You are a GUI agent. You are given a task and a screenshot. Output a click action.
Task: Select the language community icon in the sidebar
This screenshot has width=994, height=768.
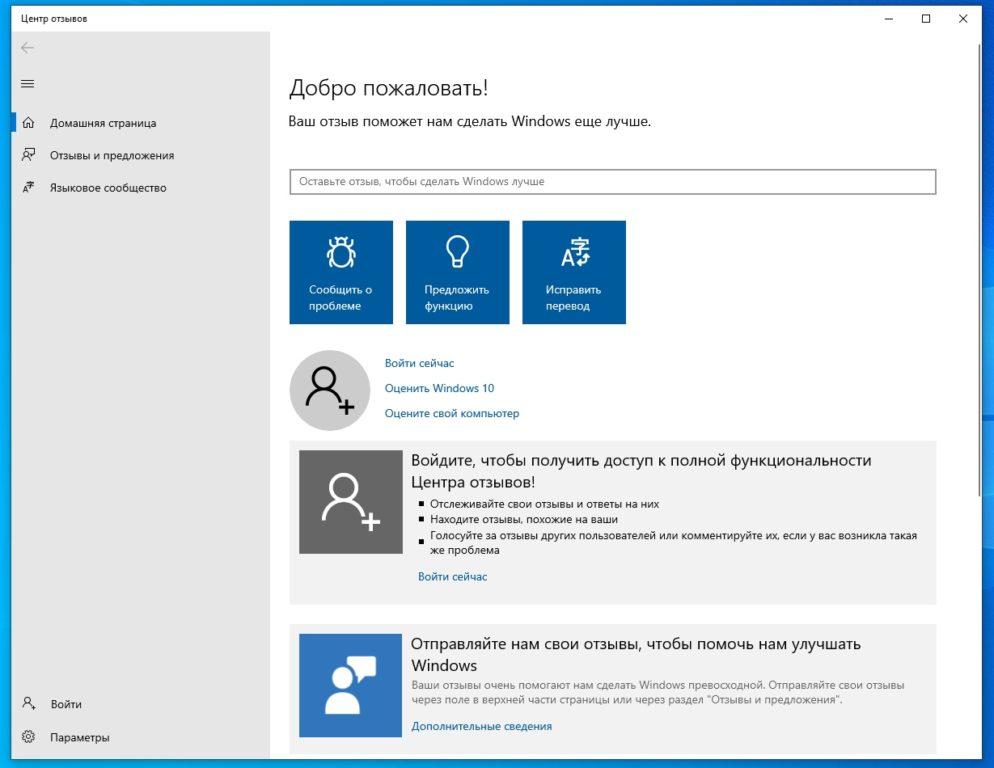pos(29,187)
